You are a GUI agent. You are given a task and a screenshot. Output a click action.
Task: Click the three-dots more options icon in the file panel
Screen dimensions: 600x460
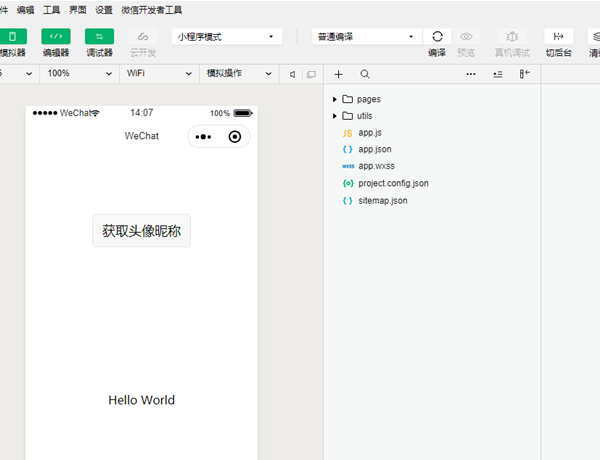[471, 74]
